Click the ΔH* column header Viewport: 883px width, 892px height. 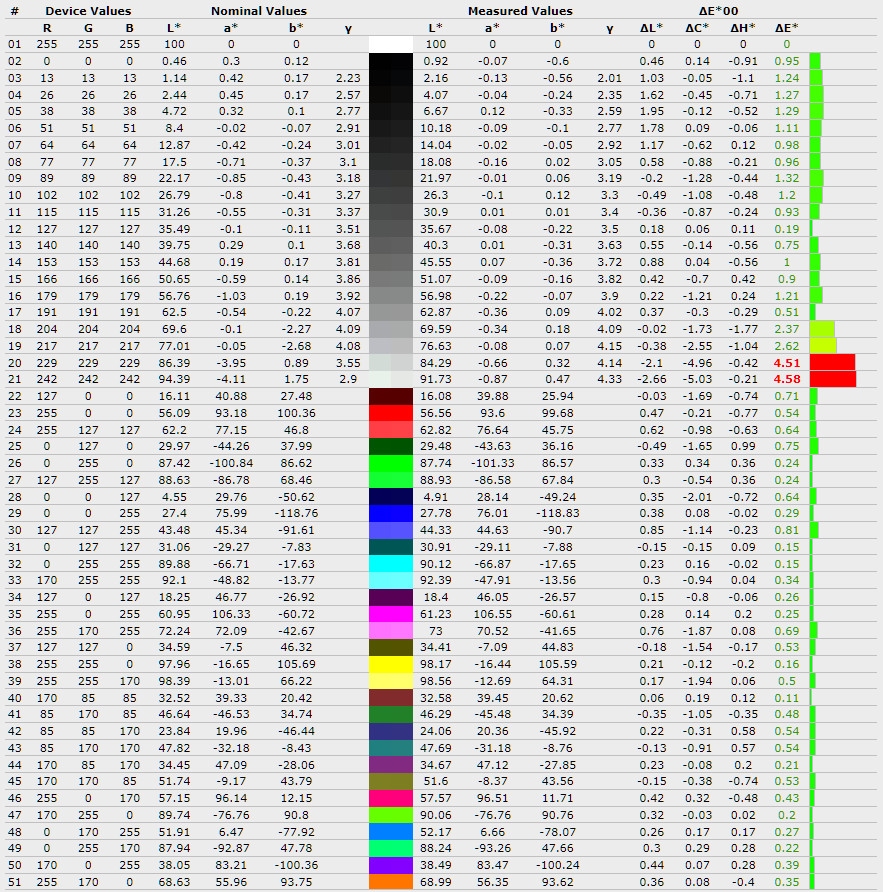coord(742,28)
